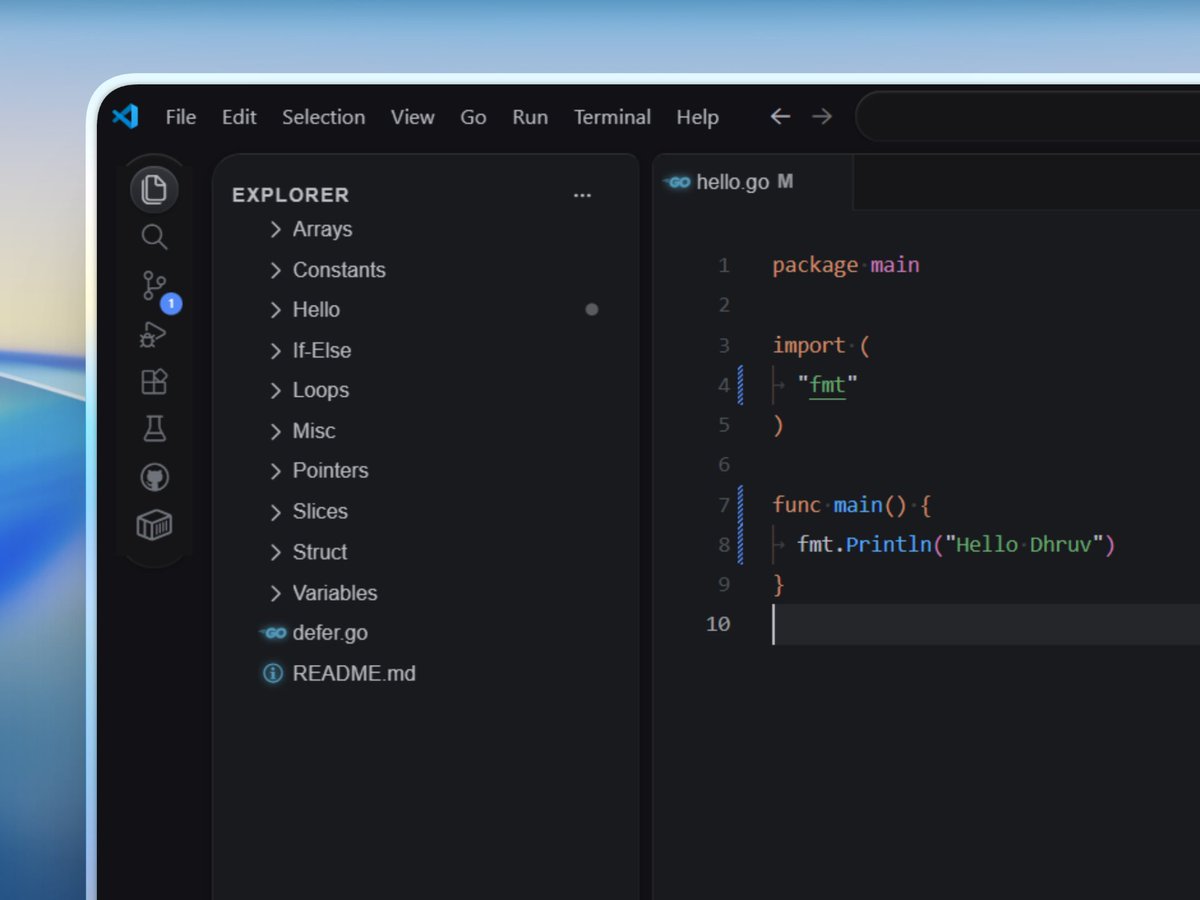Image resolution: width=1200 pixels, height=900 pixels.
Task: Click line number 7 in gutter
Action: click(x=724, y=505)
